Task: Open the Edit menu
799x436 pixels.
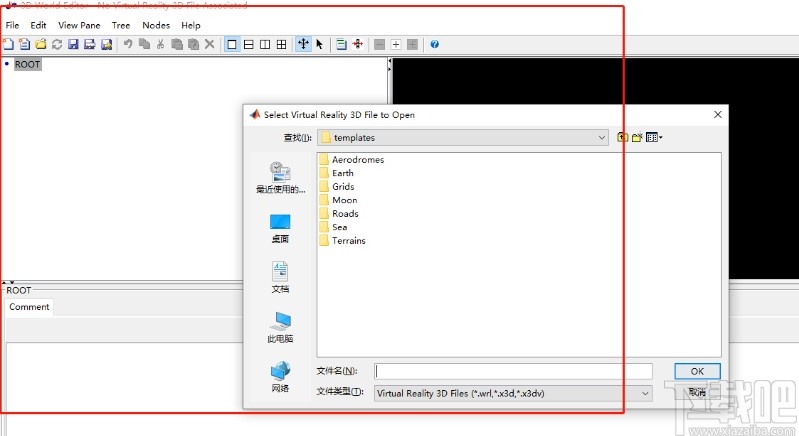Action: [38, 25]
